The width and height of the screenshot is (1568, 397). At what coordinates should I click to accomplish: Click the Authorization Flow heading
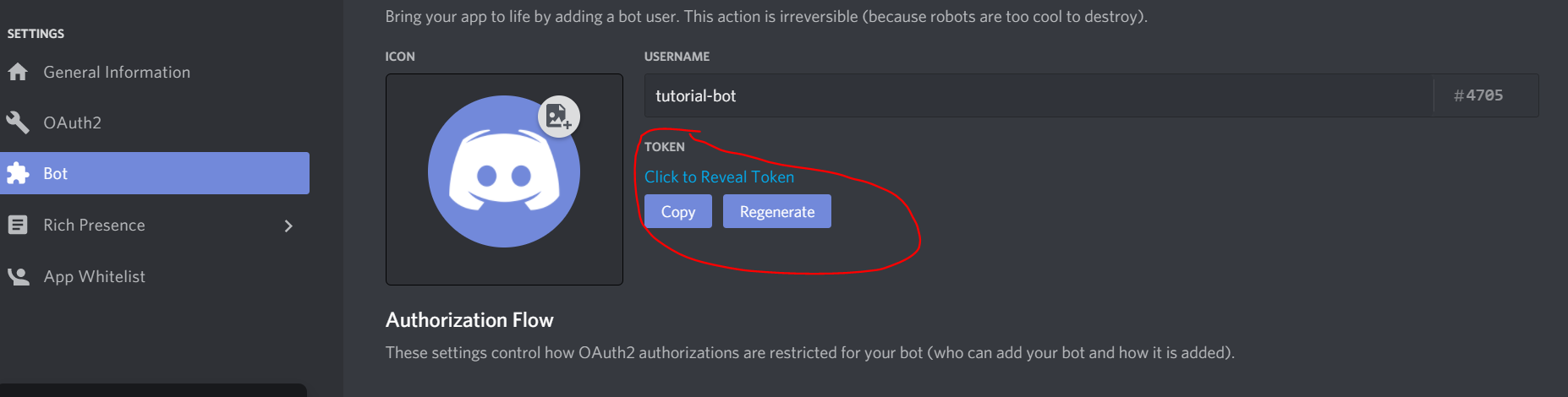pos(469,320)
